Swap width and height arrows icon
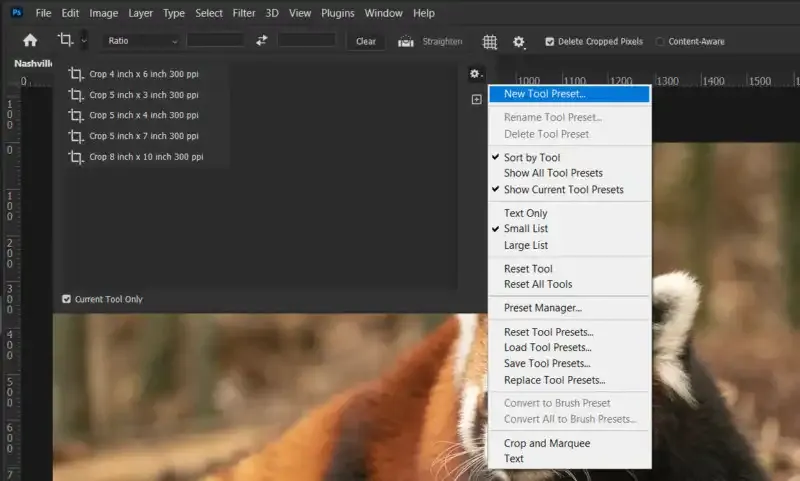This screenshot has width=800, height=481. coord(262,41)
